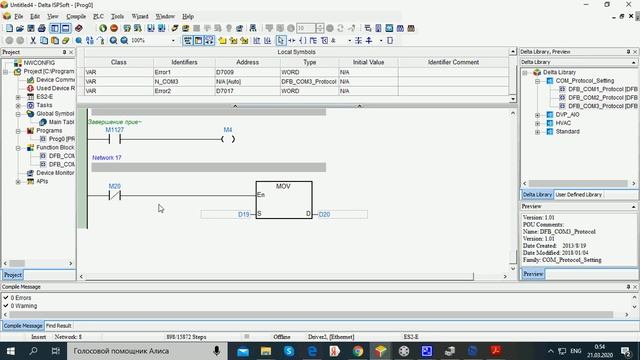Open Chrome from the taskbar

[x=358, y=351]
